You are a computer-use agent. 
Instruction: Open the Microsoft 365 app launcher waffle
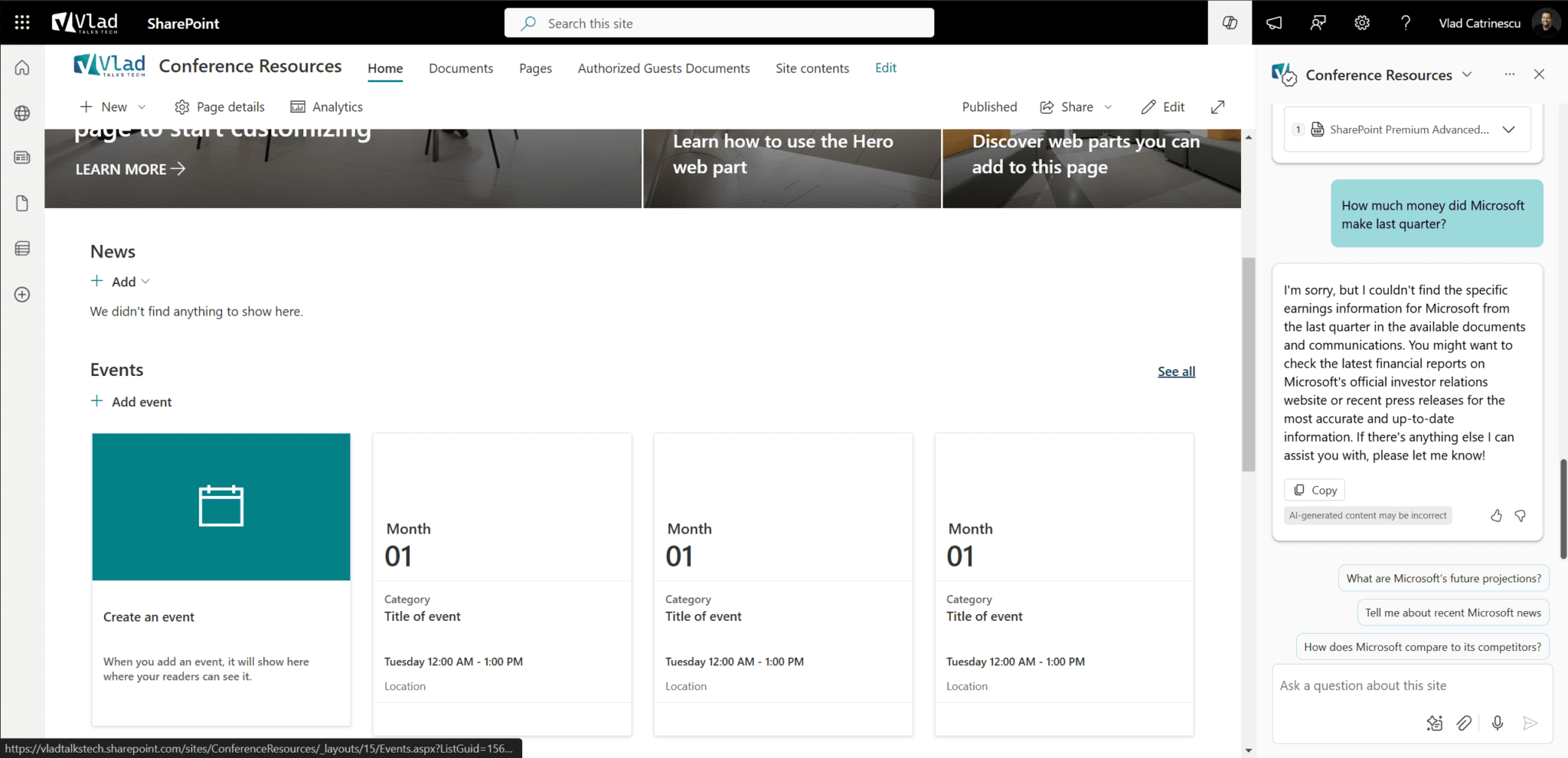point(21,22)
